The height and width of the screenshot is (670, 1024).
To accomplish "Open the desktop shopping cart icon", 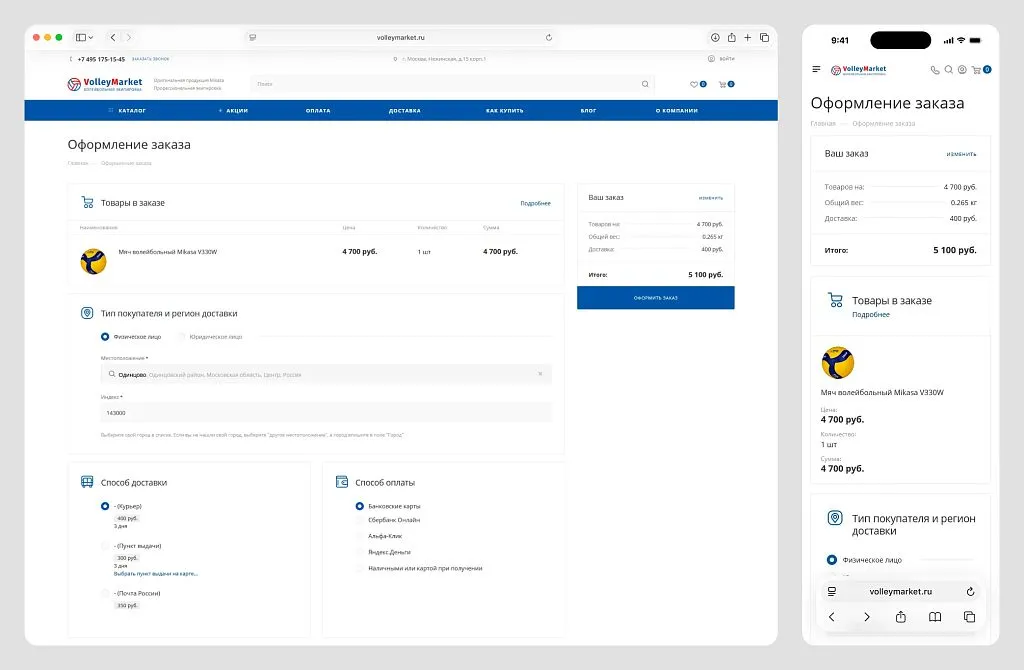I will 722,84.
